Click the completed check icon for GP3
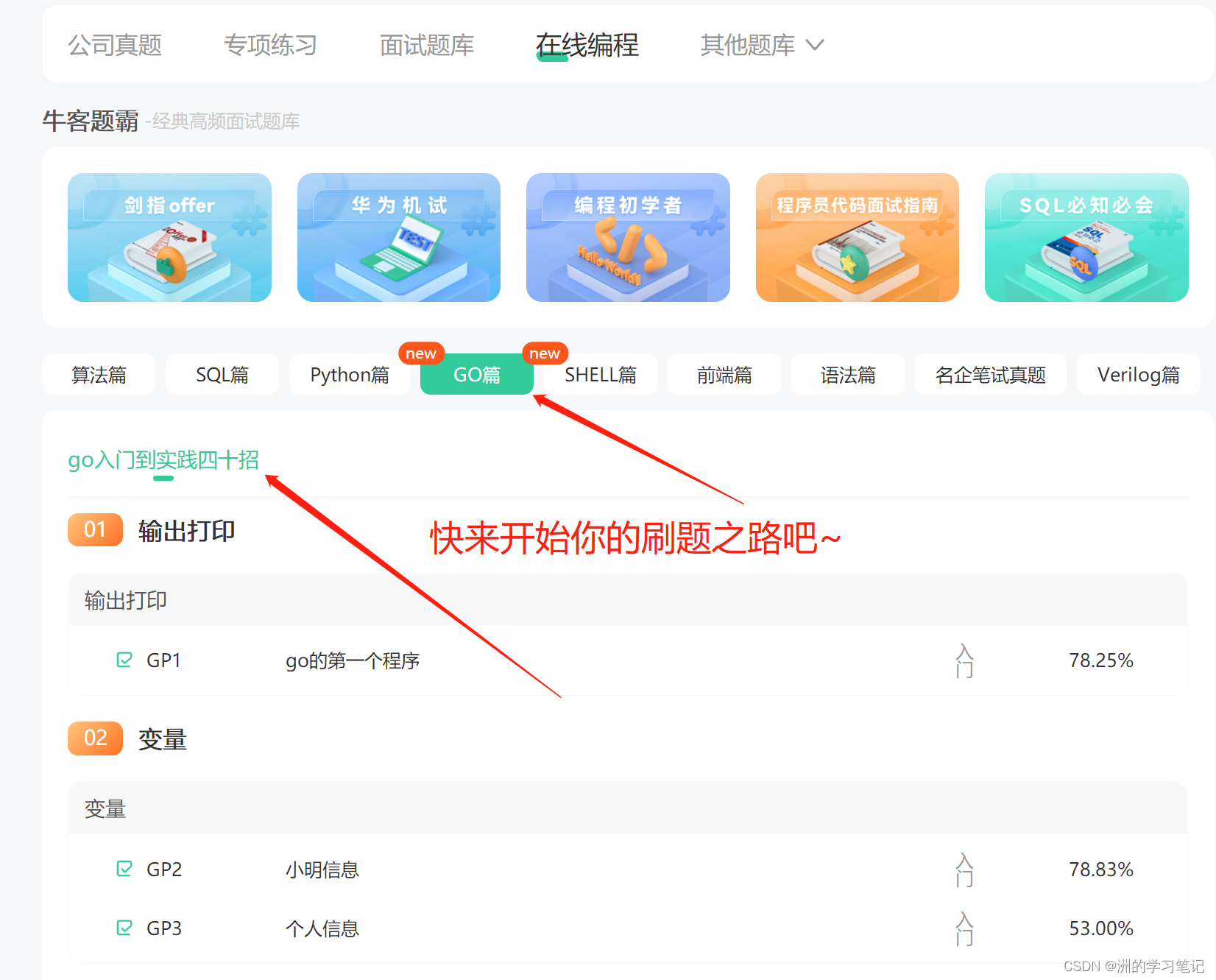Viewport: 1216px width, 980px height. 124,928
